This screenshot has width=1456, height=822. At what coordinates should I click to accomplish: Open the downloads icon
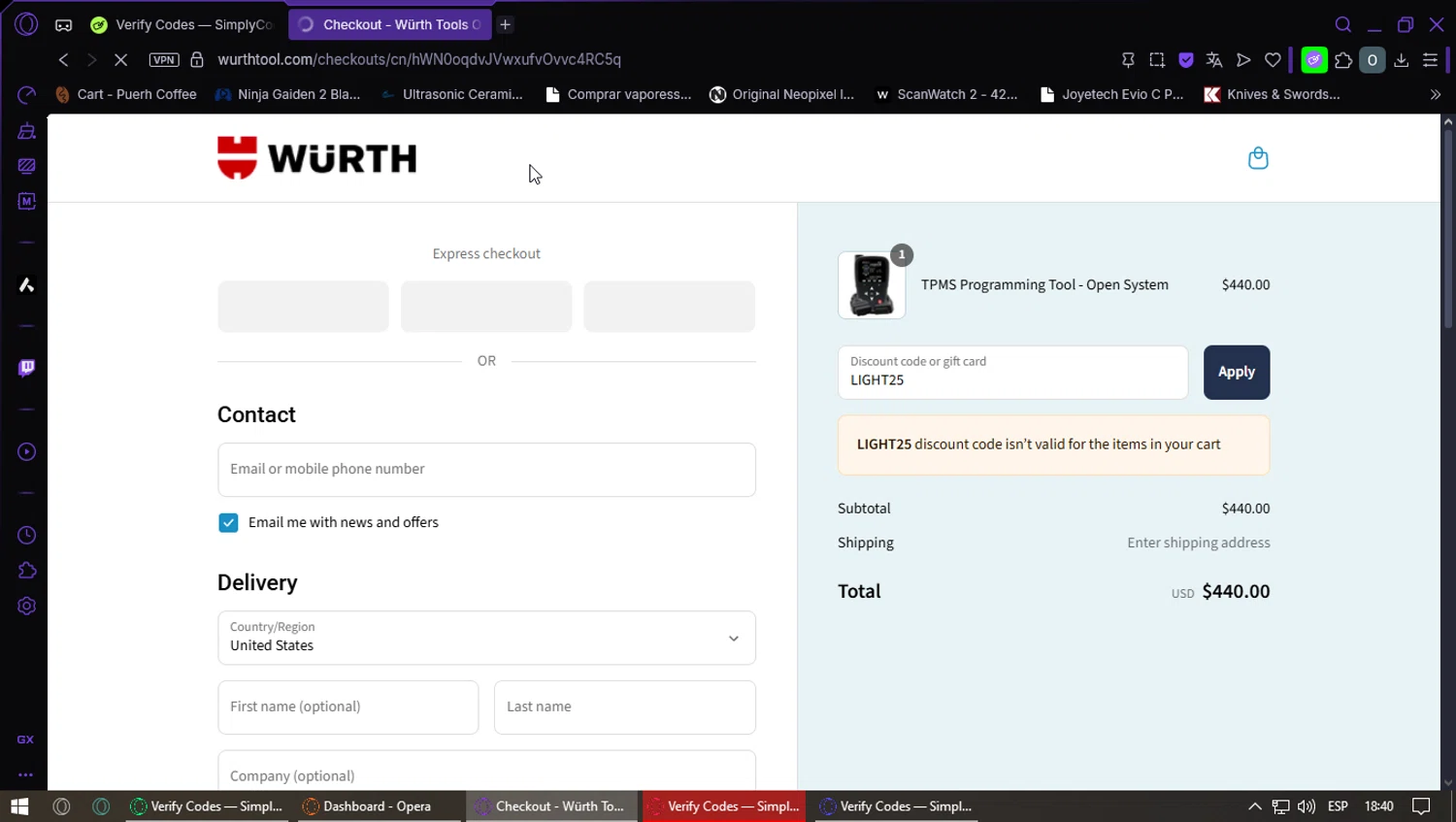tap(1402, 60)
